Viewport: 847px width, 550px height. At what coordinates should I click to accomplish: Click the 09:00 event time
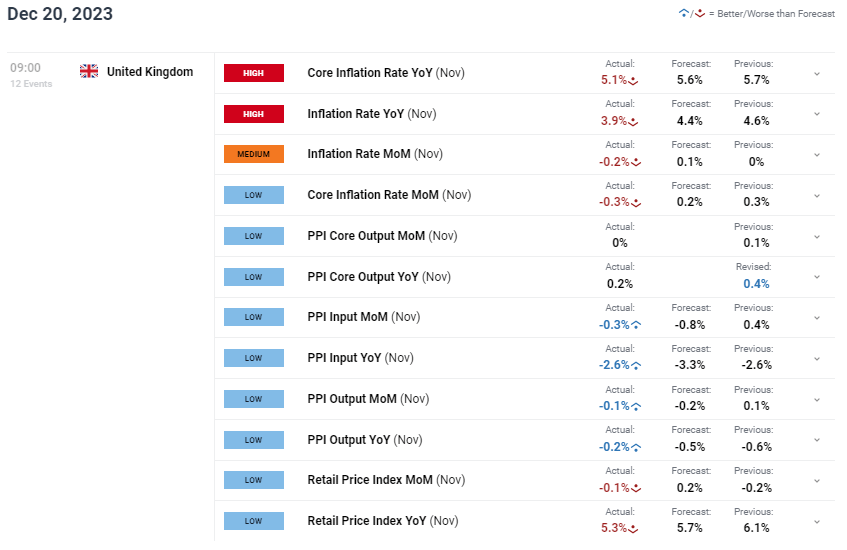25,68
